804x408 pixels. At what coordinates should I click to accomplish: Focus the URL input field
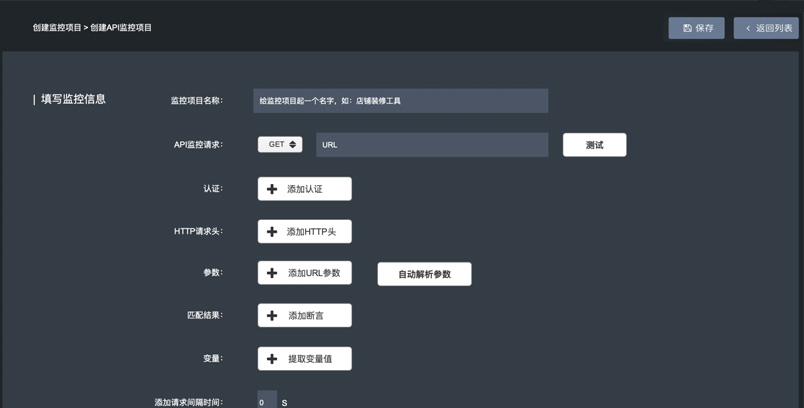click(432, 145)
